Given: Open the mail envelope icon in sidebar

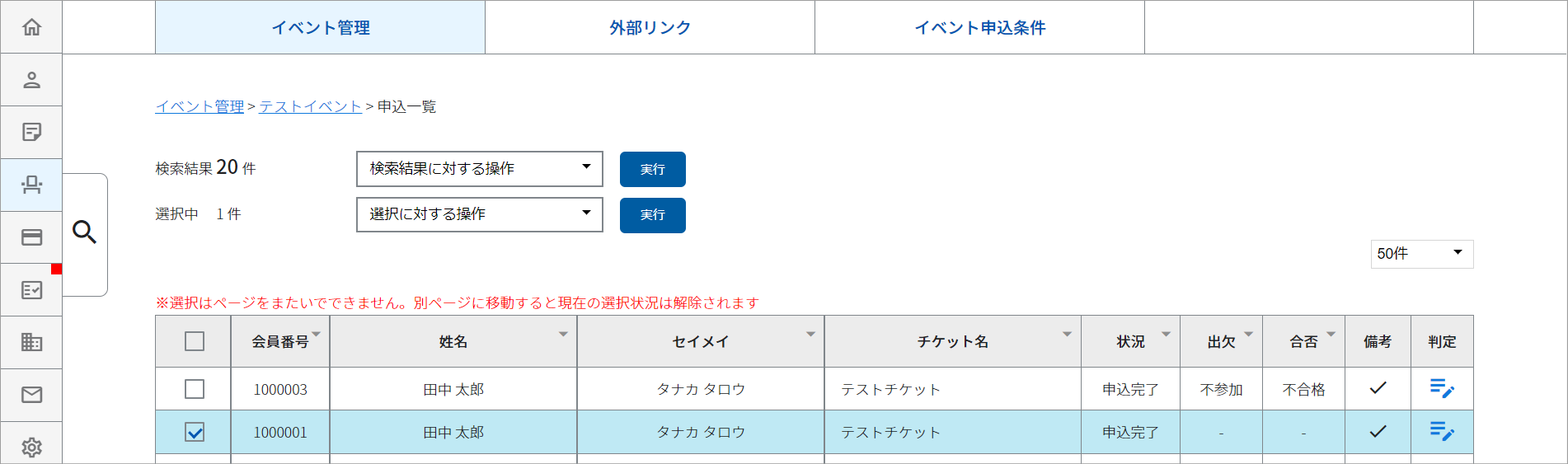Looking at the screenshot, I should tap(31, 395).
